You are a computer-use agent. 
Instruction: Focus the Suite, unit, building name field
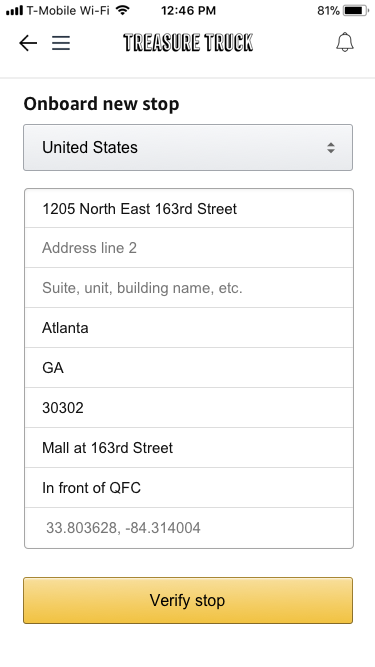189,288
